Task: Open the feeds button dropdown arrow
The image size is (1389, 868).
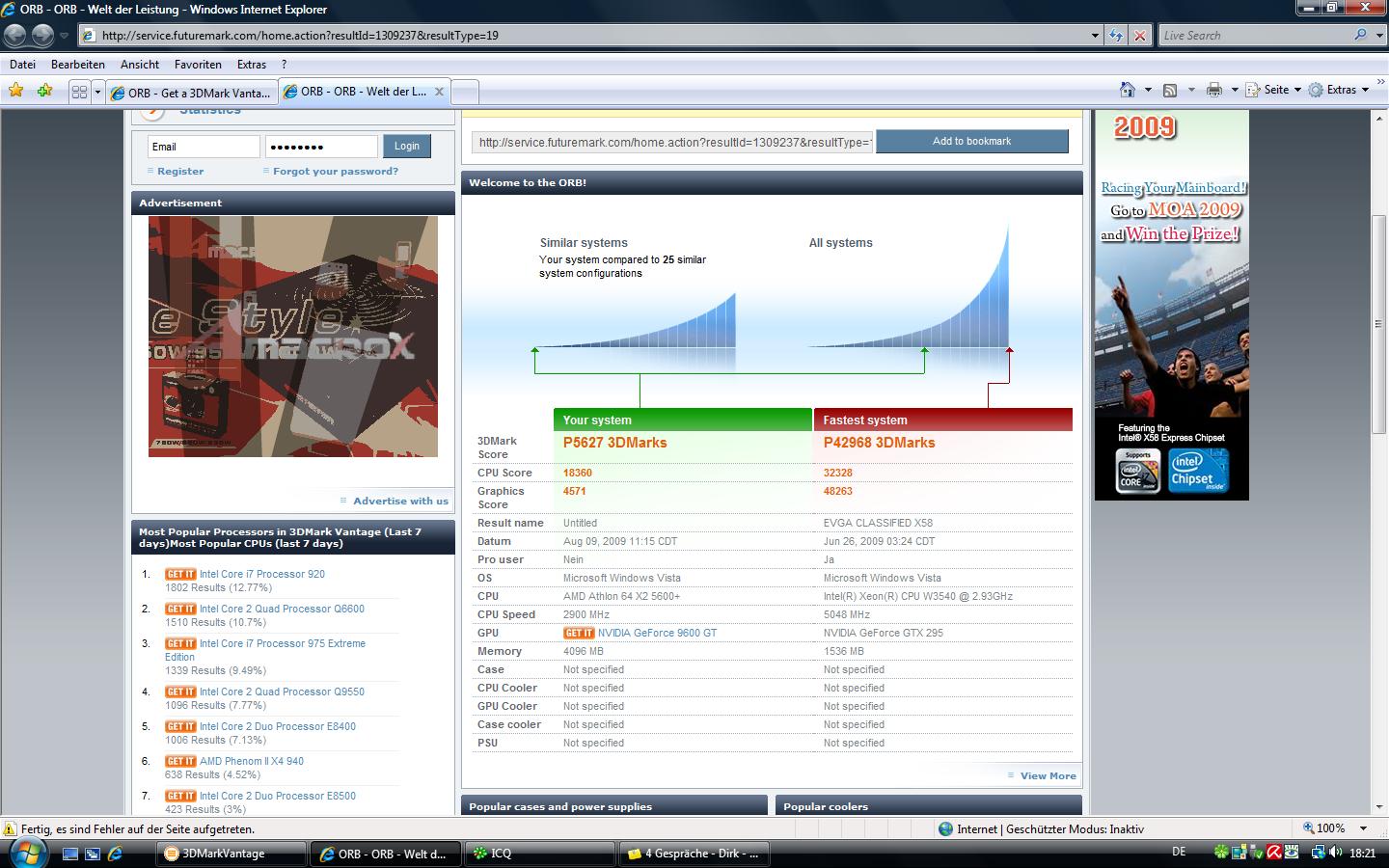Action: [1191, 90]
